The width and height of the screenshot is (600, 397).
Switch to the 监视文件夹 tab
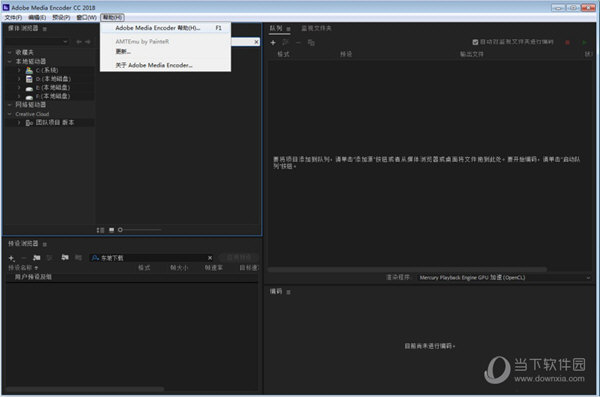point(316,28)
